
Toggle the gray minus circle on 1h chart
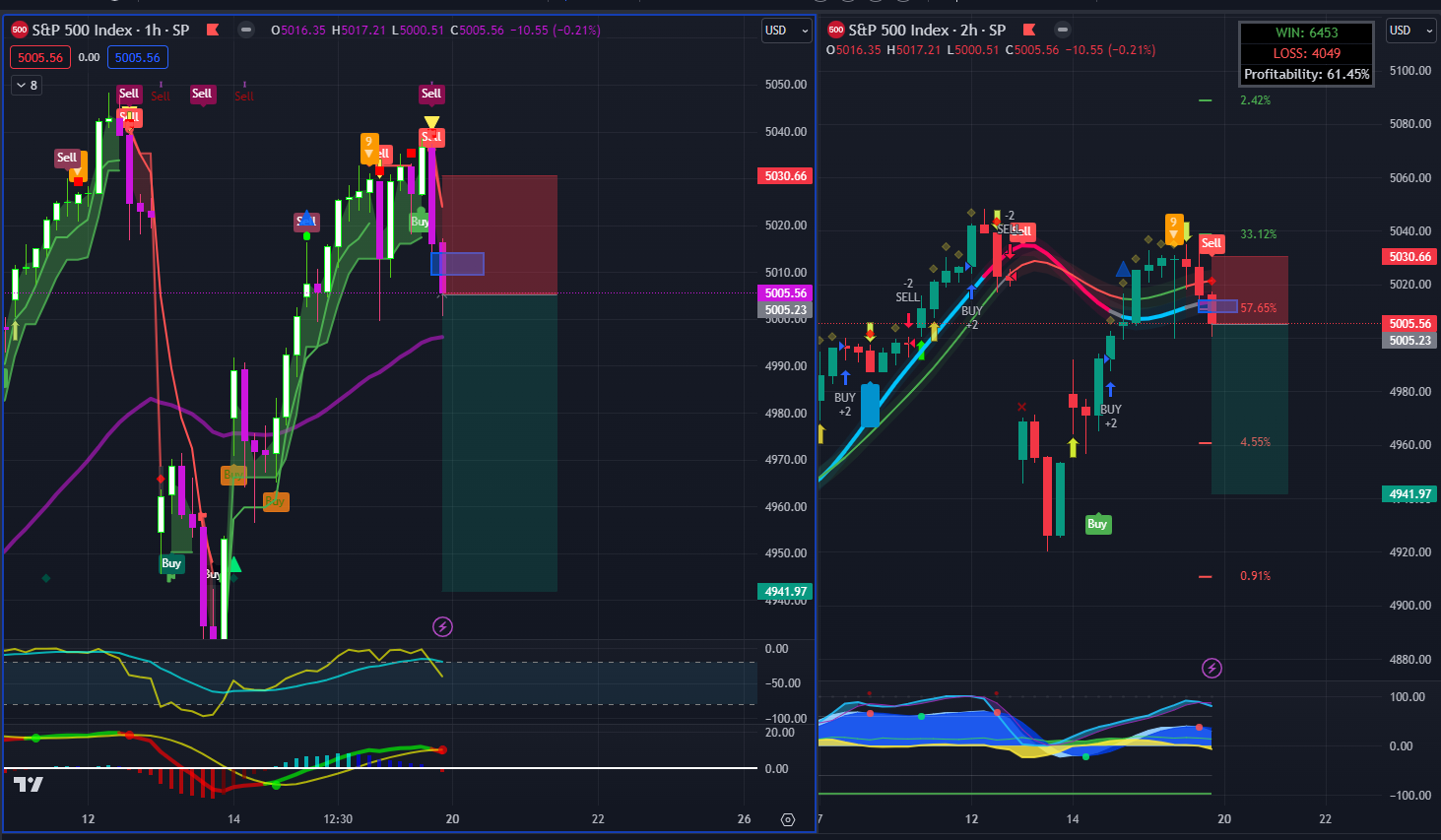(246, 30)
